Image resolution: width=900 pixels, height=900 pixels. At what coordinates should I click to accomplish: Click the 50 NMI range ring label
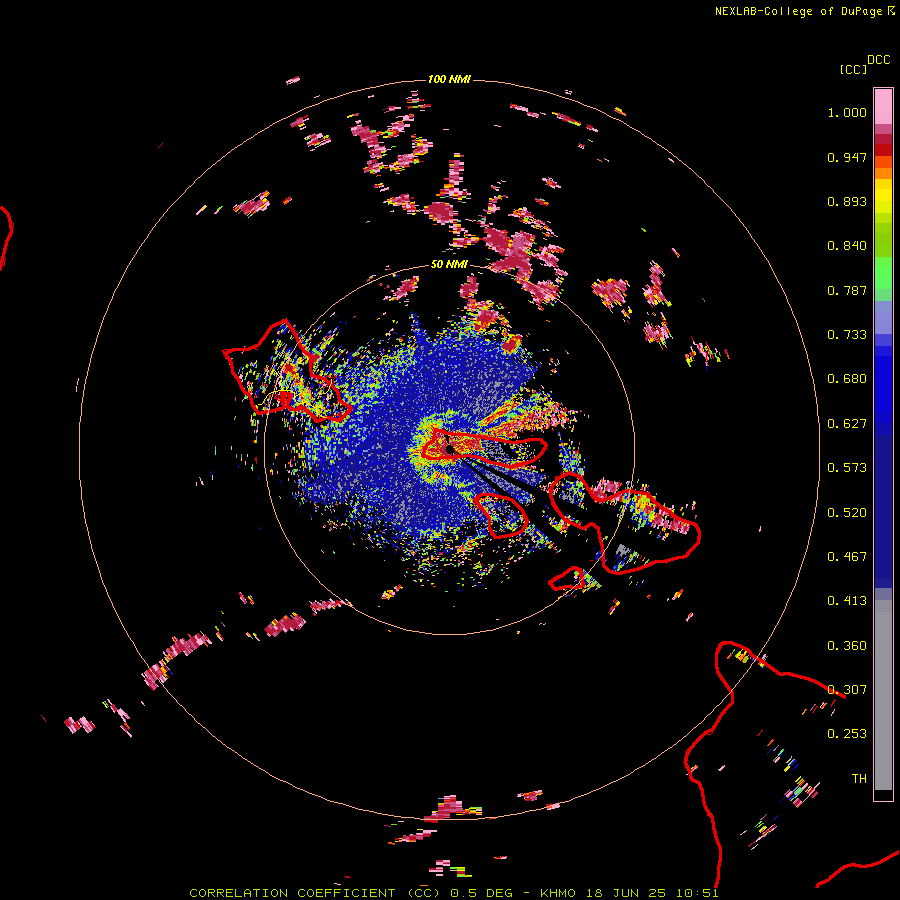pos(449,264)
